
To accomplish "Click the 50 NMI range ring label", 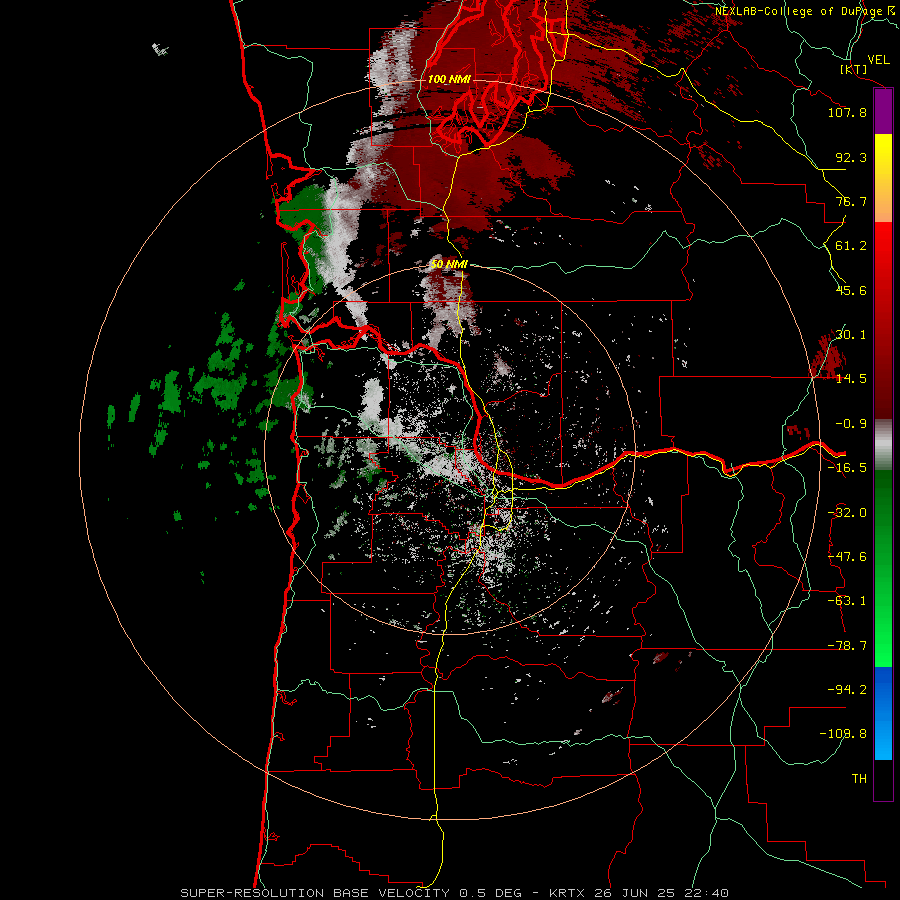I will (x=449, y=264).
